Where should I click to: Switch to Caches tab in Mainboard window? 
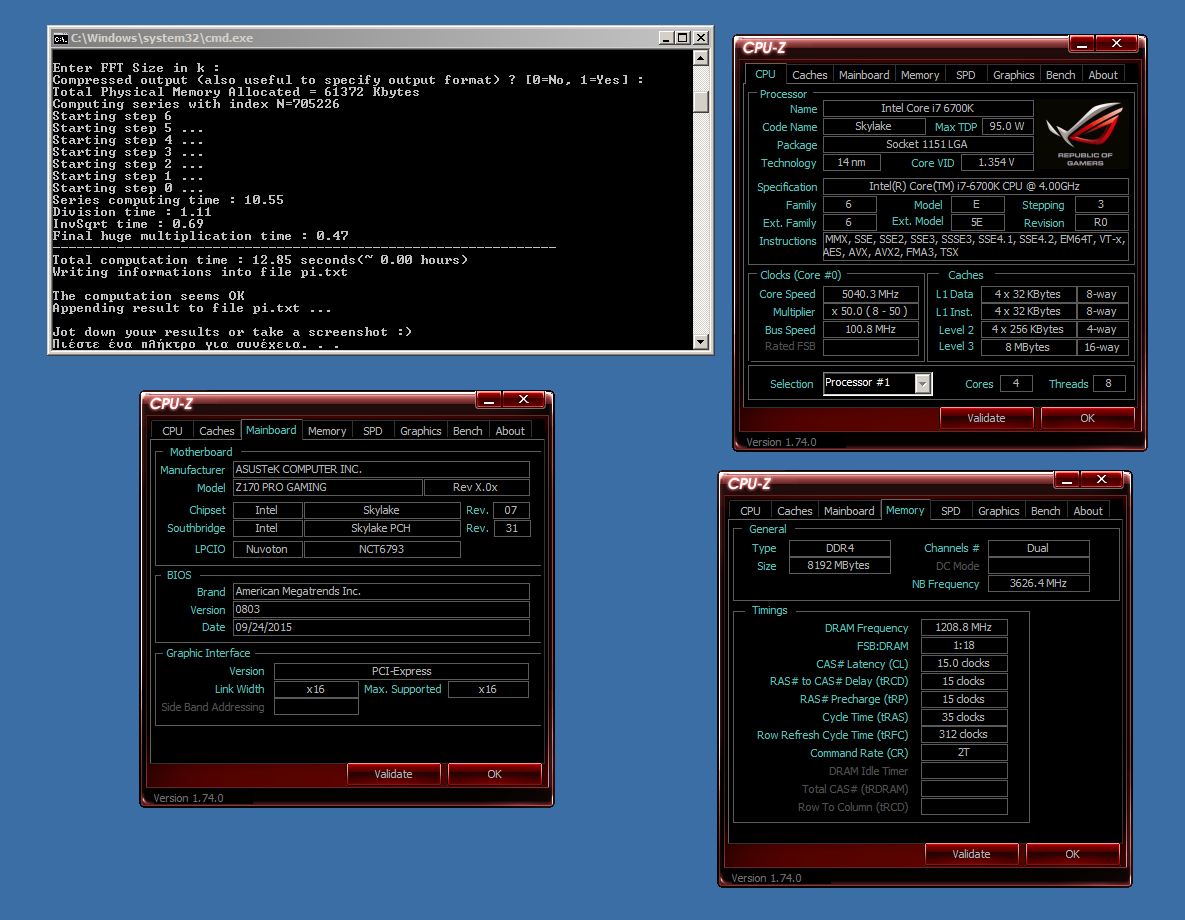[x=217, y=431]
